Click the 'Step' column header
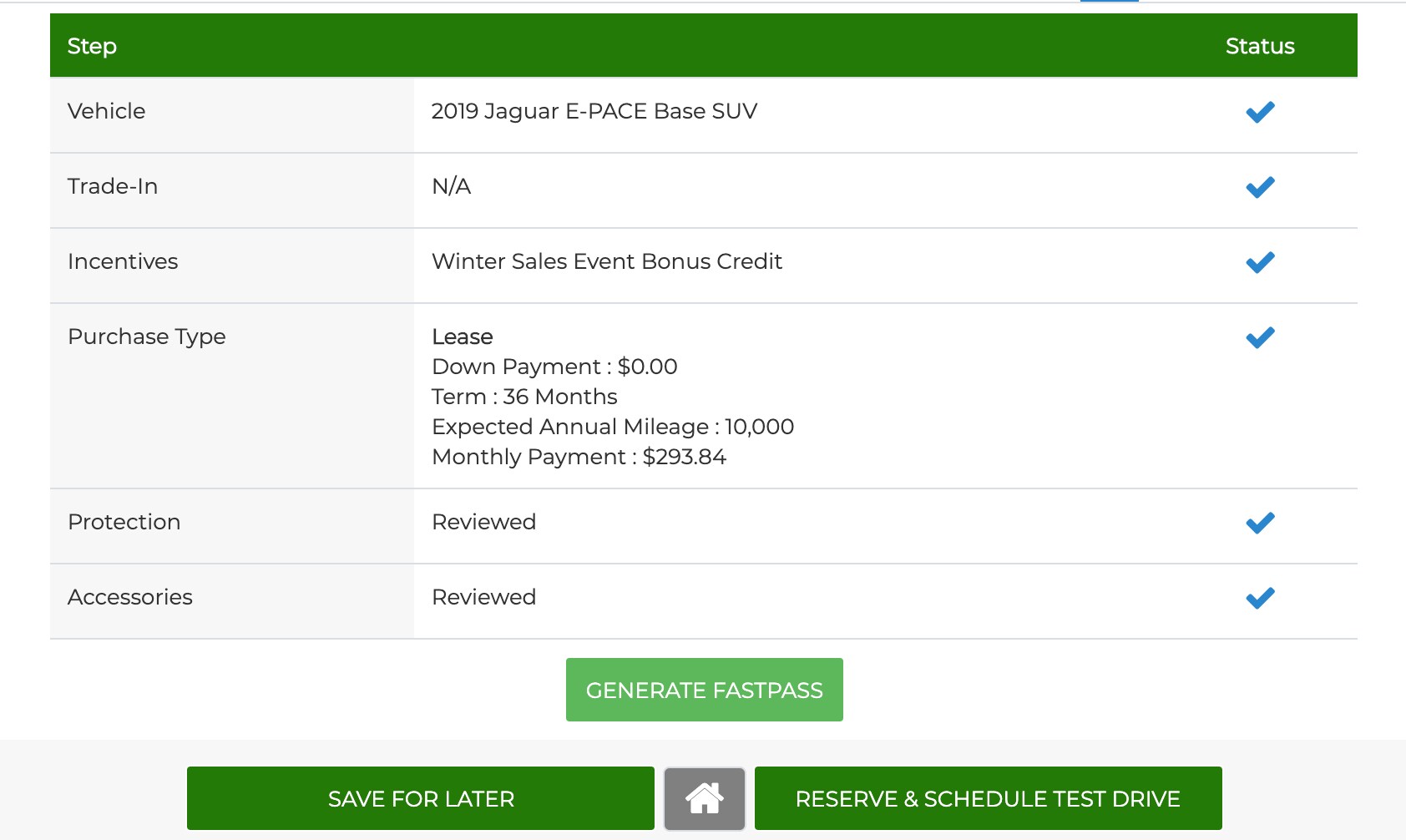This screenshot has width=1406, height=840. tap(92, 46)
